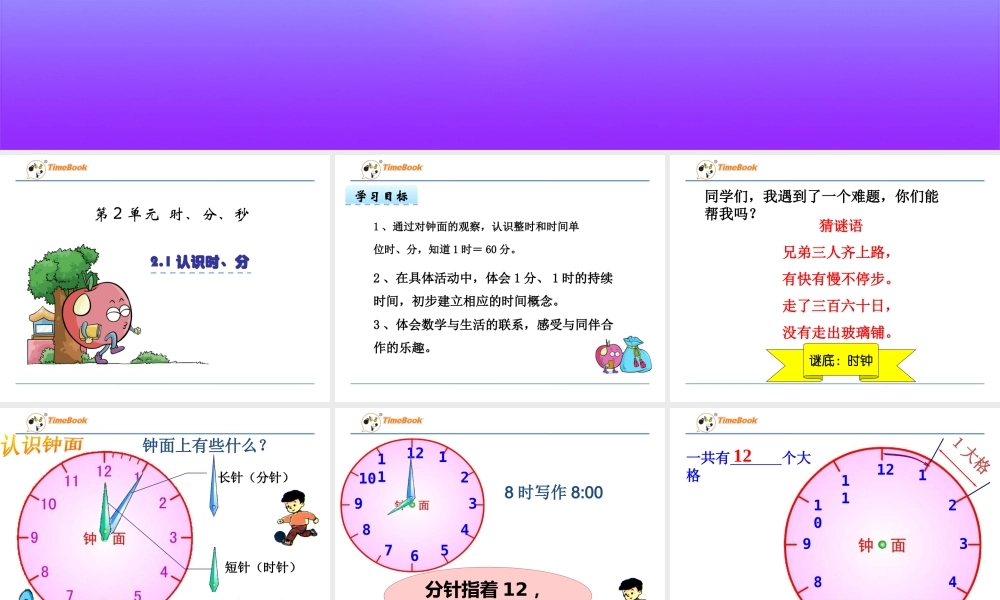The image size is (1000, 600).
Task: Click the line 有快有慢不停步。
Action: 837,279
